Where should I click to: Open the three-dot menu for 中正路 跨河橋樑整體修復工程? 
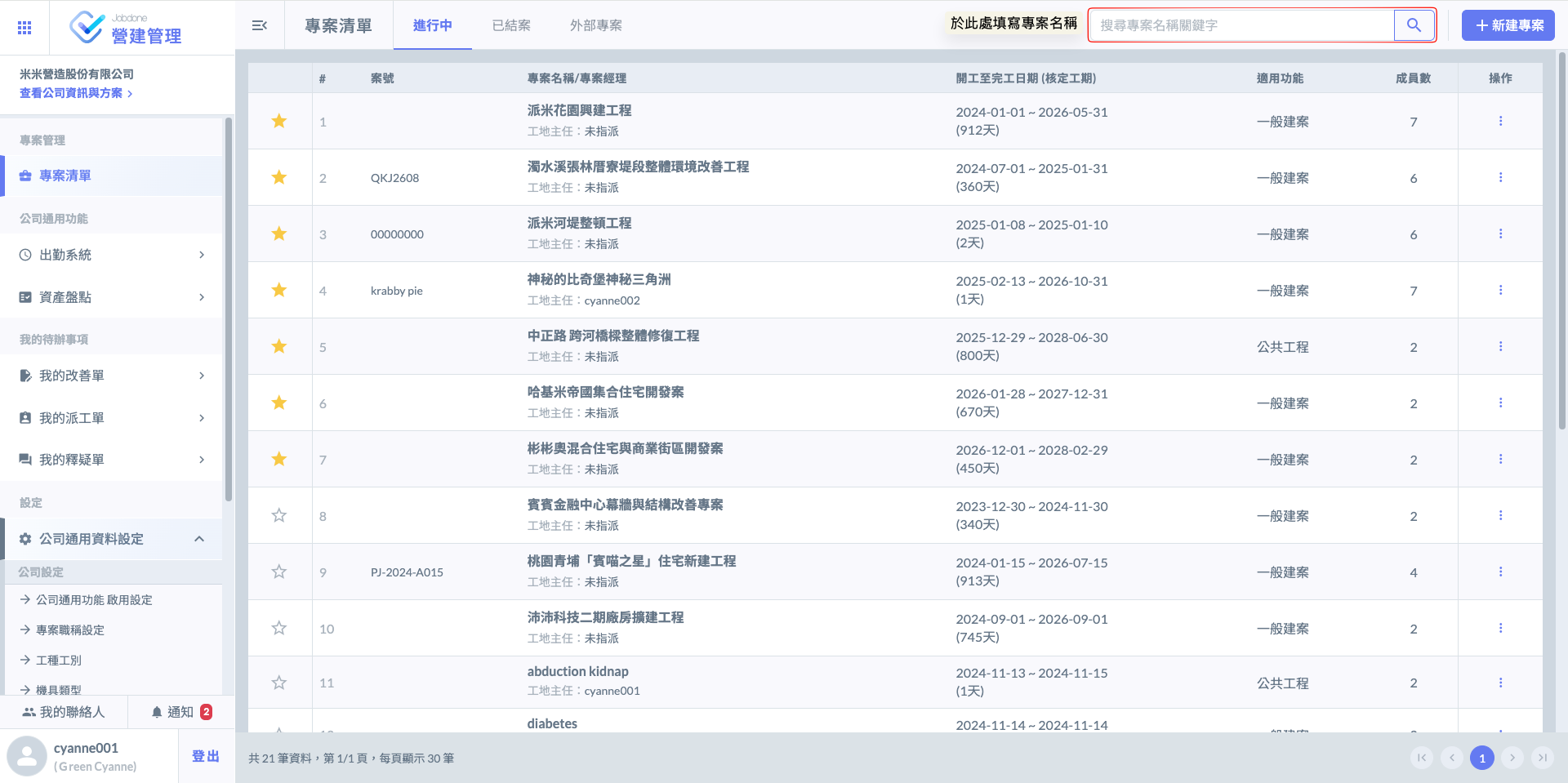point(1500,346)
